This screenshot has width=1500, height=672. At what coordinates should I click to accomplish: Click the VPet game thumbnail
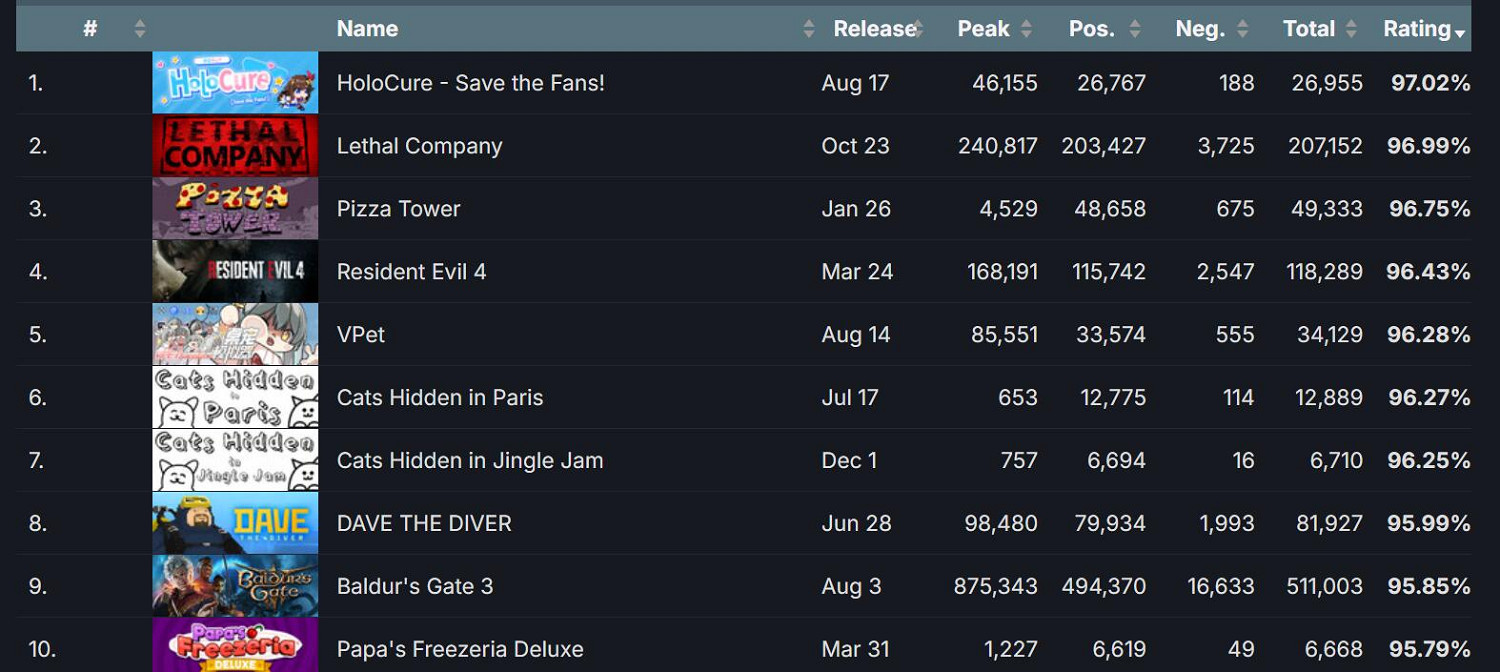pos(235,335)
